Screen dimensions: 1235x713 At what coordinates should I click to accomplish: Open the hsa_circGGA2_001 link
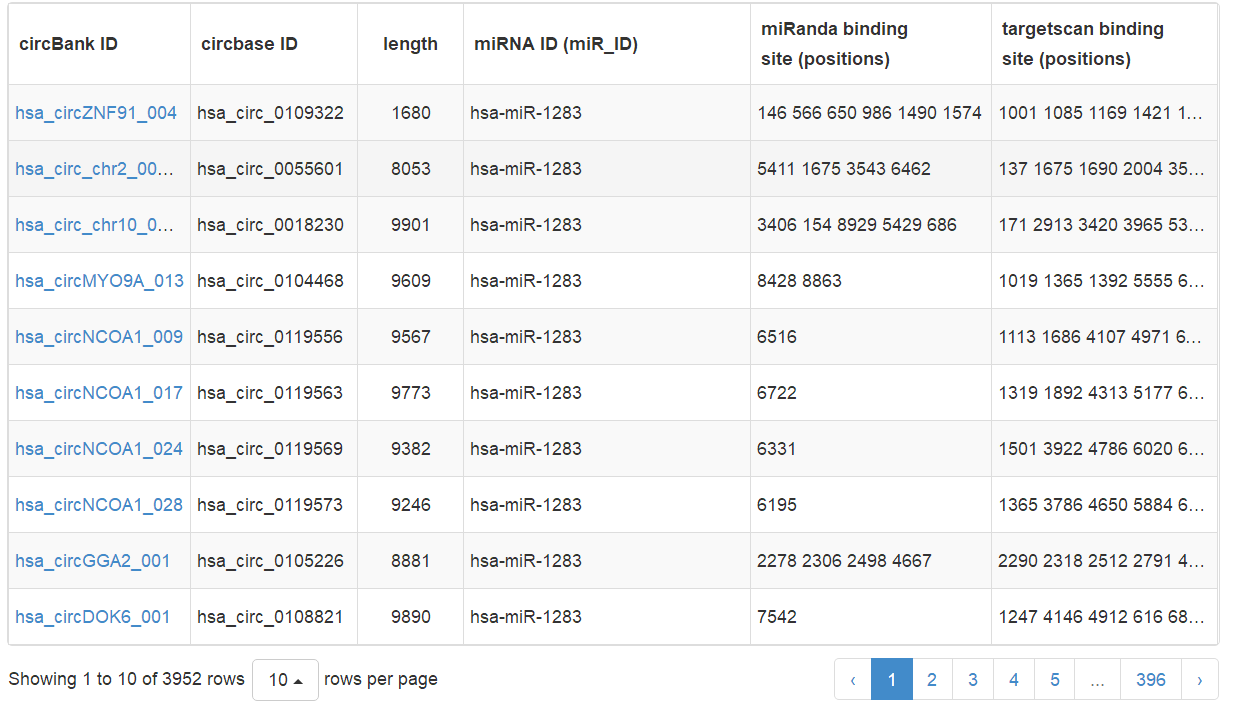click(x=93, y=561)
